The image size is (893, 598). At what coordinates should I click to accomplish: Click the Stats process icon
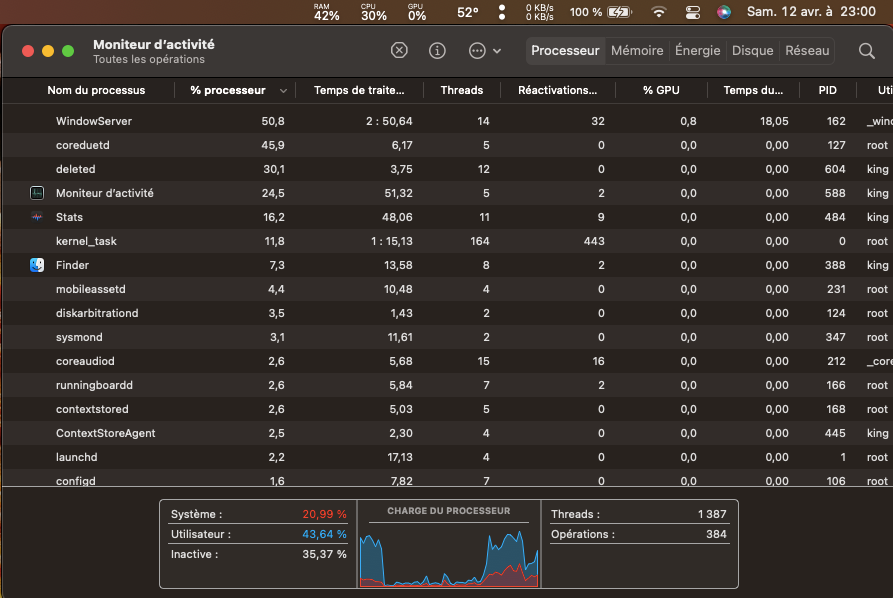click(x=37, y=217)
